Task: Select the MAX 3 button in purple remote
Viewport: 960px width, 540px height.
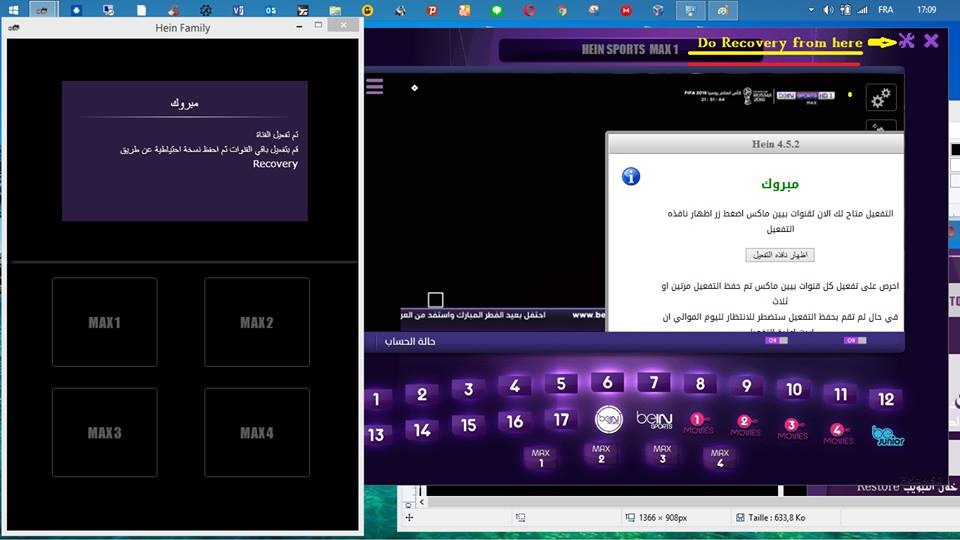Action: tap(662, 454)
